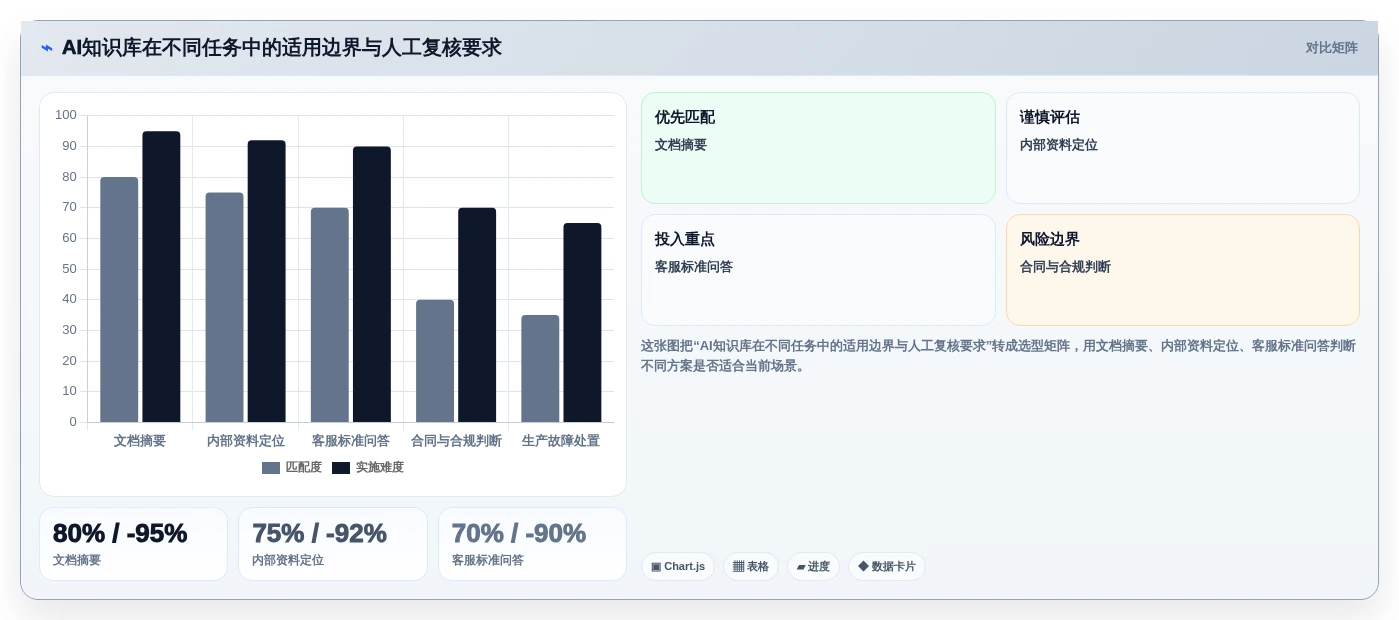Click the 内部资料定位 实施难度 bar
Viewport: 1399px width, 620px height.
(267, 281)
